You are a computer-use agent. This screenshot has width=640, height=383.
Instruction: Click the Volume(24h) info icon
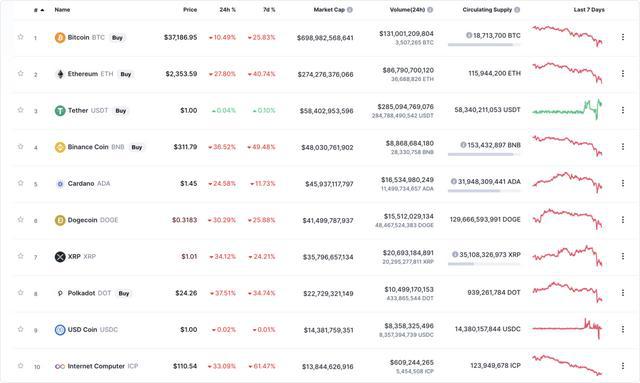click(x=430, y=10)
